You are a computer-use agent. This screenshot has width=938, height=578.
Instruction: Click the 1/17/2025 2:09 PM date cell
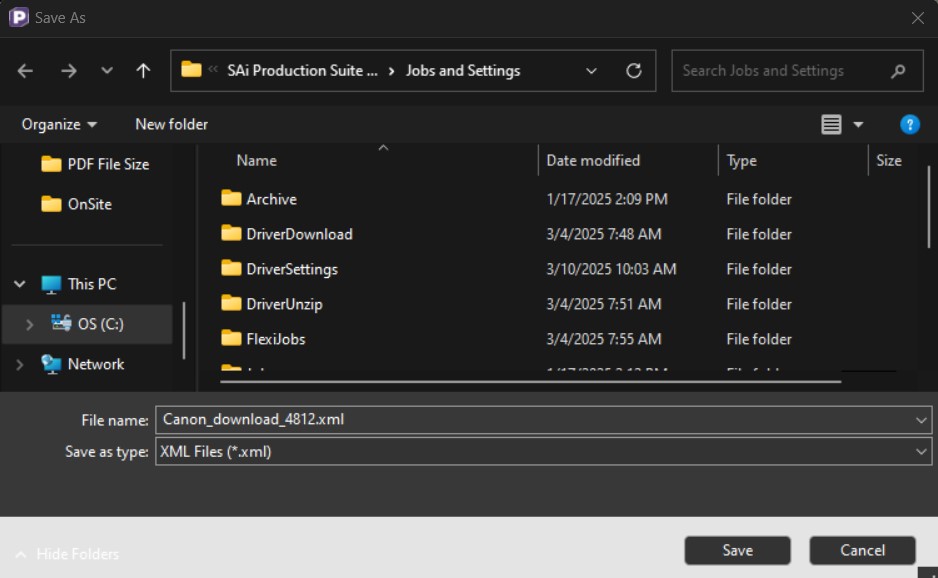pos(607,199)
